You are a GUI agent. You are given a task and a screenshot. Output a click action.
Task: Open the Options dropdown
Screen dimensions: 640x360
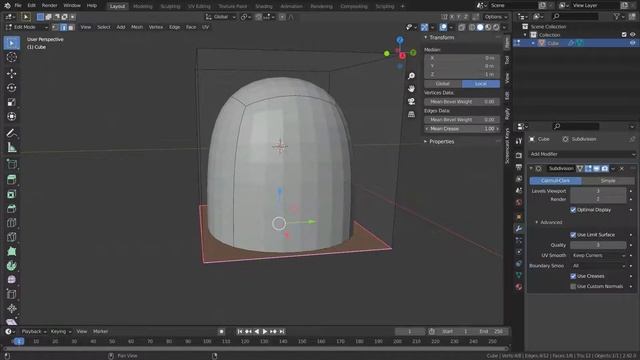click(496, 17)
